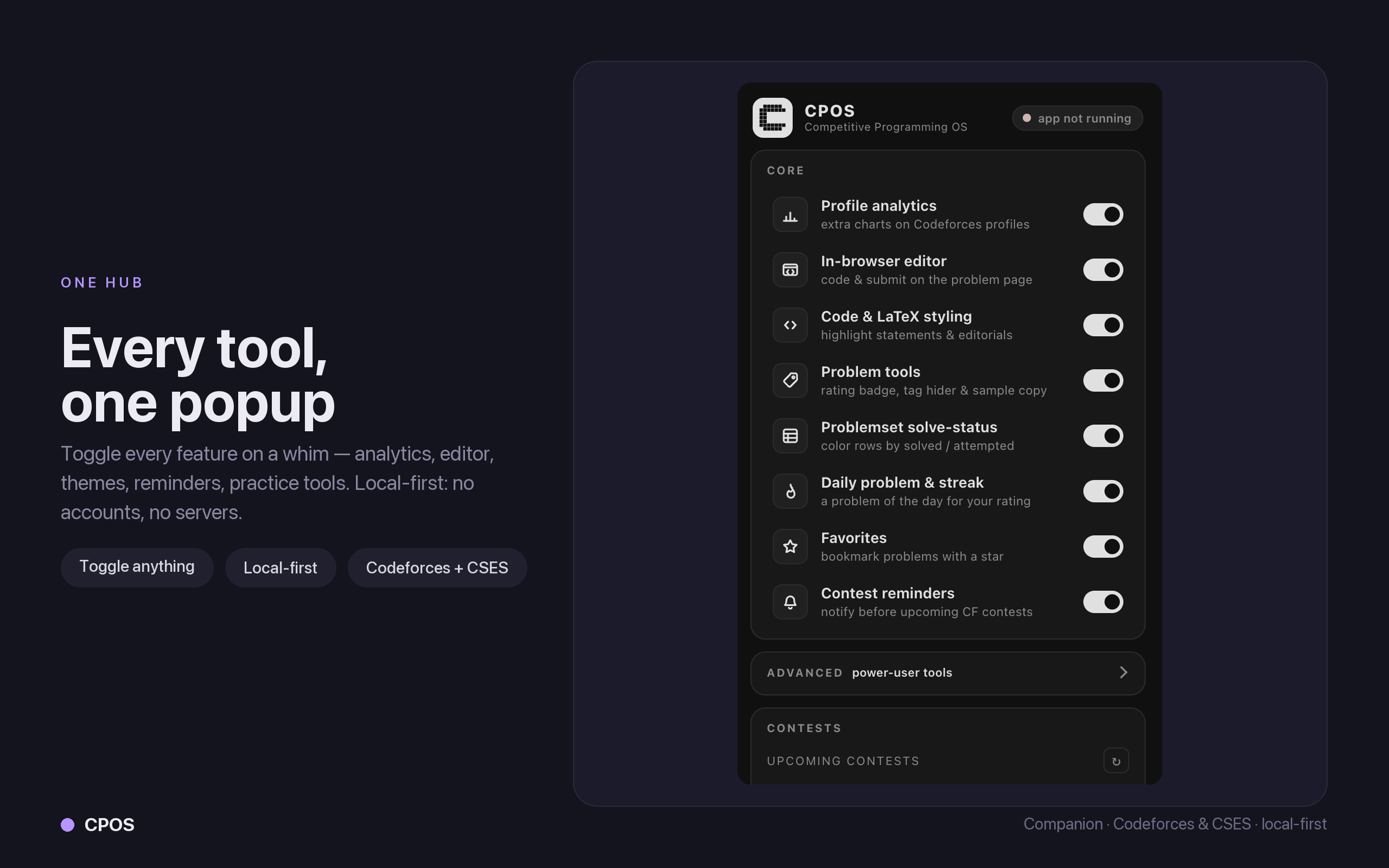Click 'notify before upcoming CF contests' text

click(x=926, y=612)
